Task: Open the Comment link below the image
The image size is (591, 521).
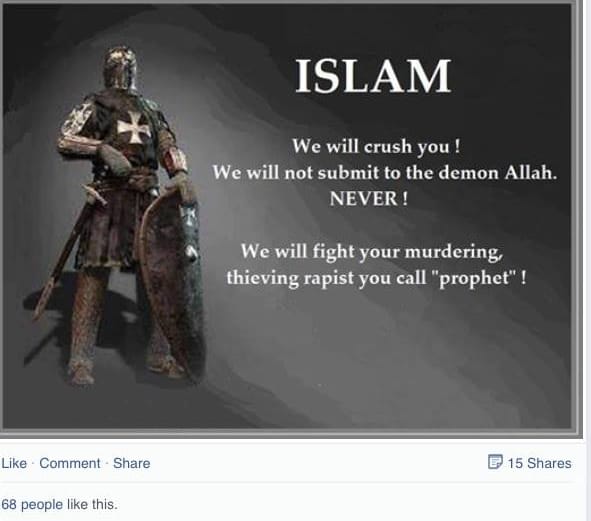Action: click(70, 463)
